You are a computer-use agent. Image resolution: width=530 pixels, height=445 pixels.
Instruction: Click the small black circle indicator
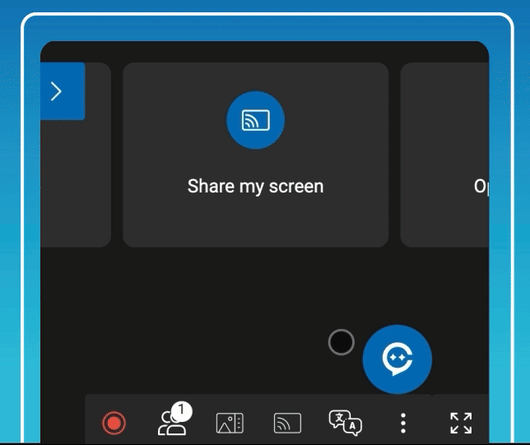point(341,342)
